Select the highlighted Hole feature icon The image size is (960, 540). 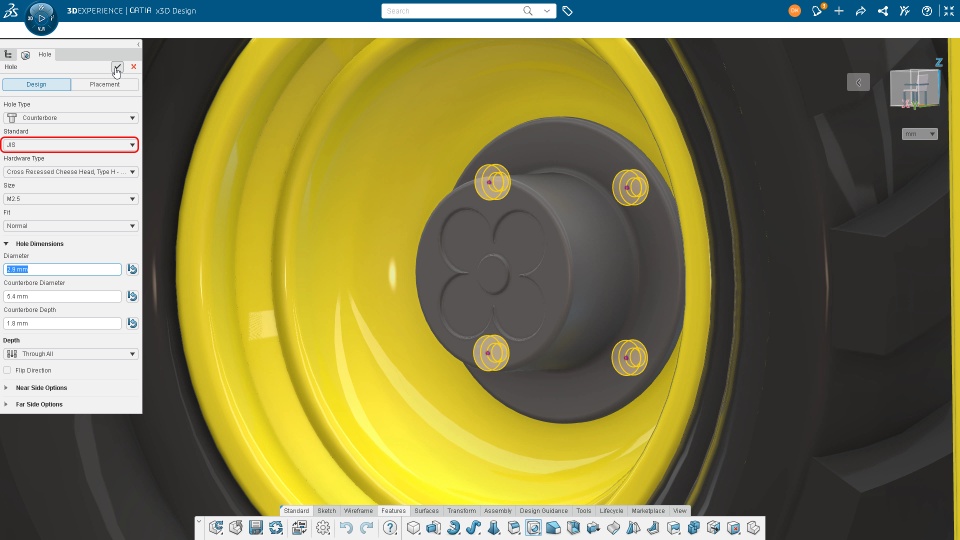(533, 527)
